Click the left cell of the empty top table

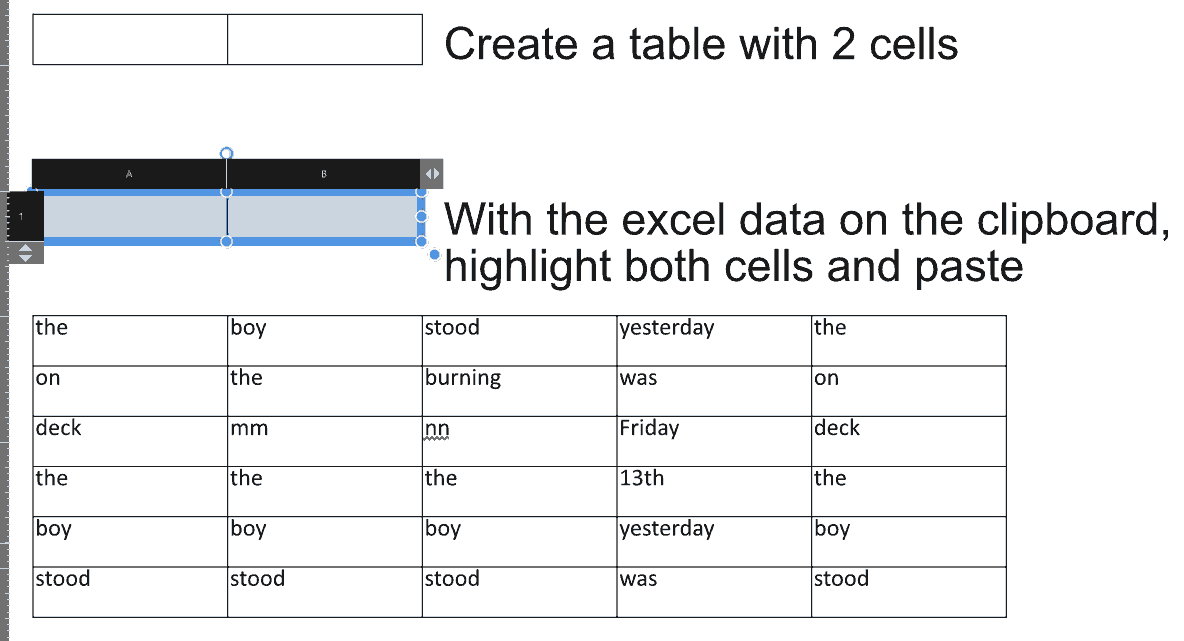click(130, 39)
